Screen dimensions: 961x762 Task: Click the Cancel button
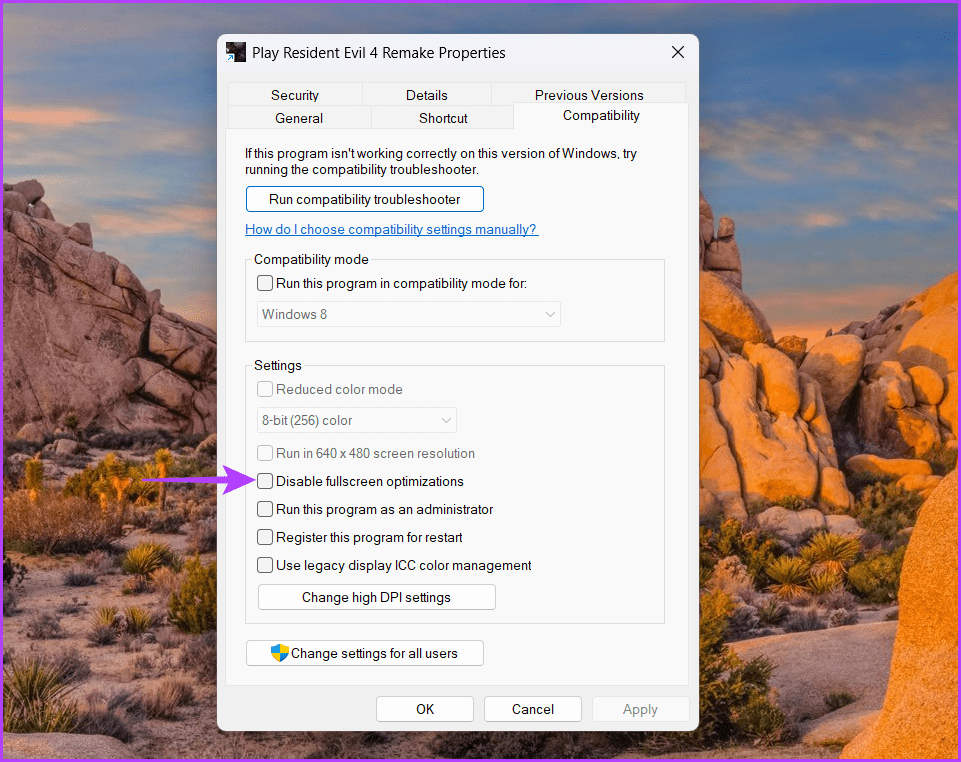[x=533, y=709]
